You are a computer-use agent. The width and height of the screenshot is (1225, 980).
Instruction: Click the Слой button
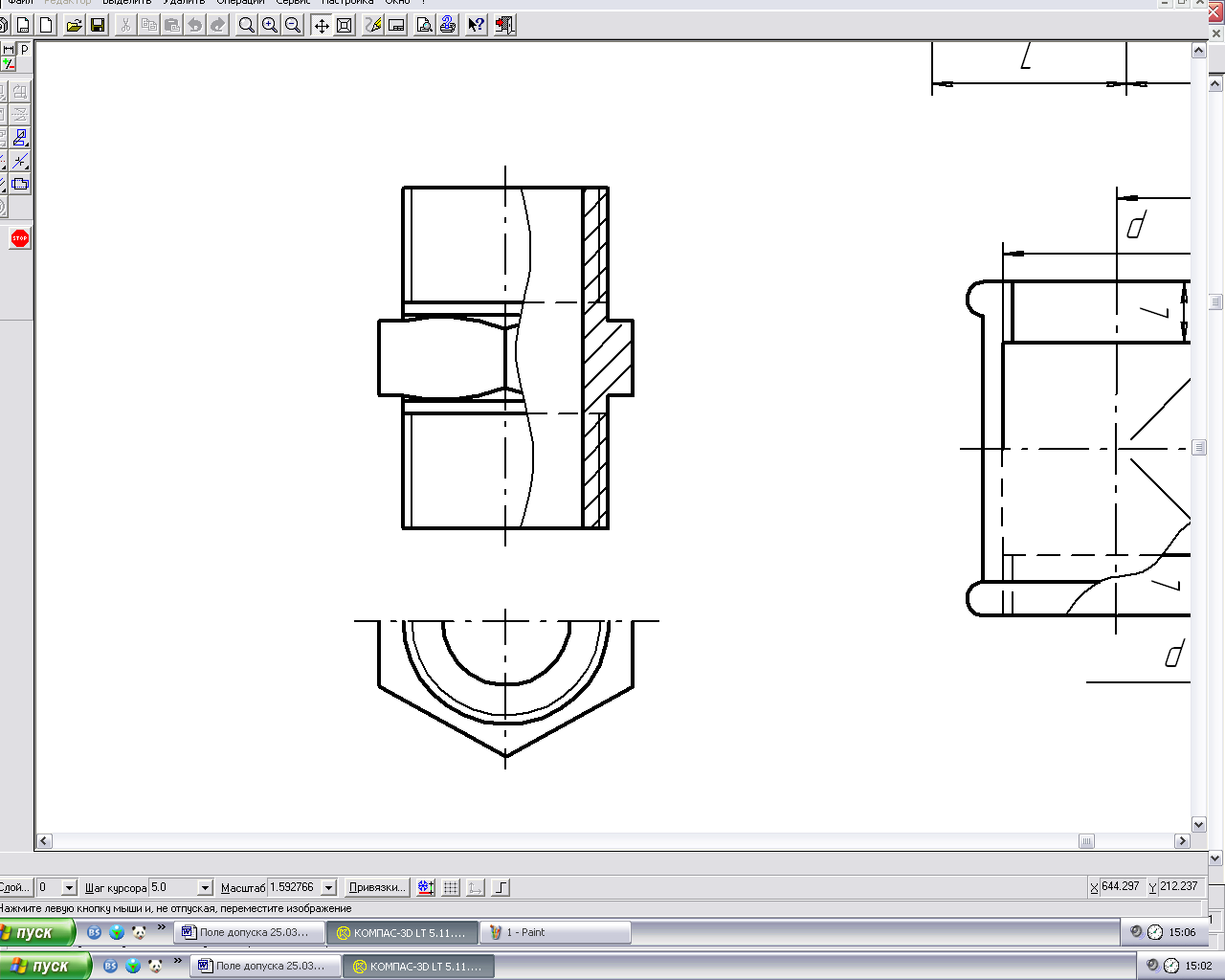tap(14, 888)
